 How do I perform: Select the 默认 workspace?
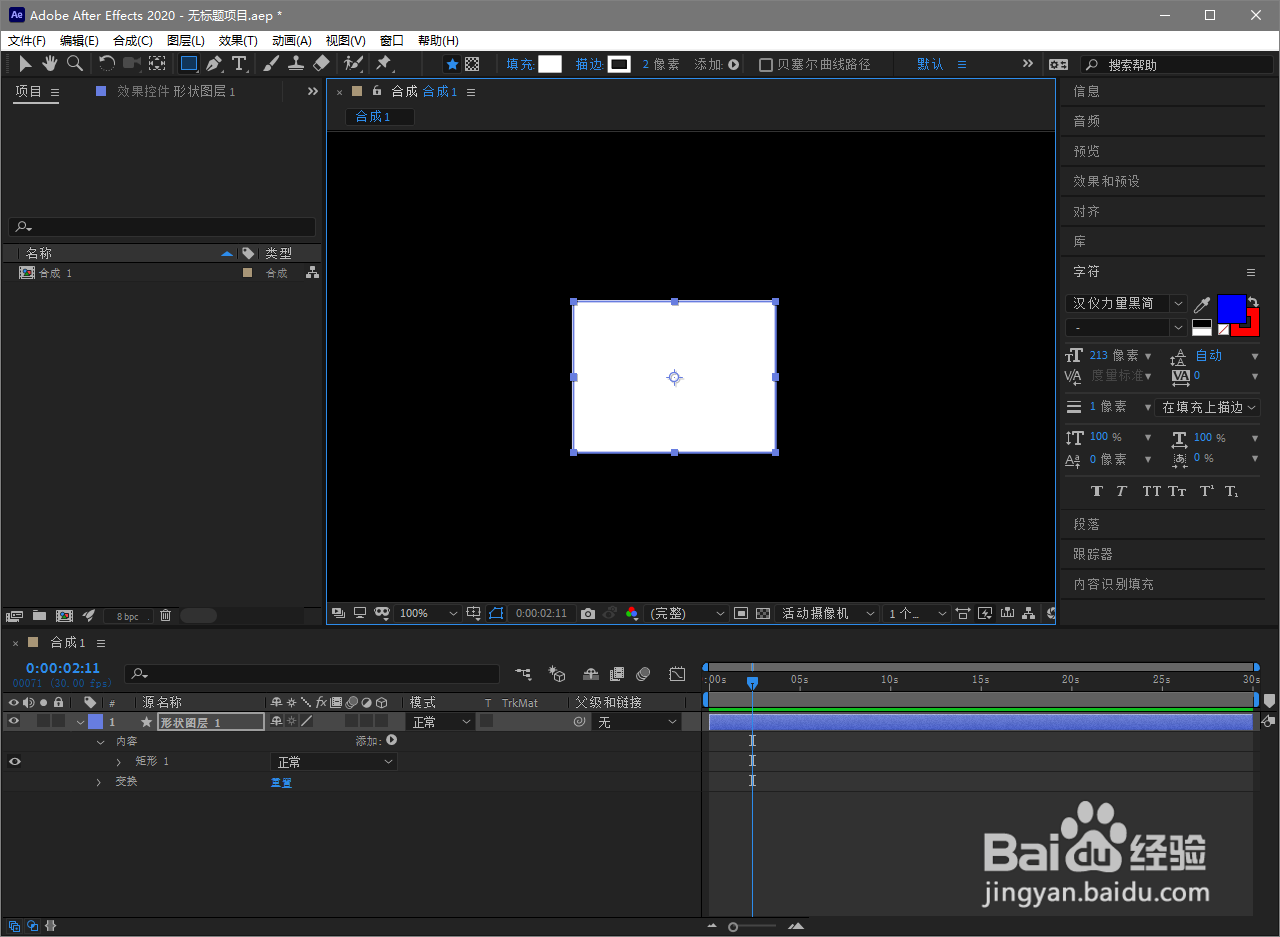(930, 64)
